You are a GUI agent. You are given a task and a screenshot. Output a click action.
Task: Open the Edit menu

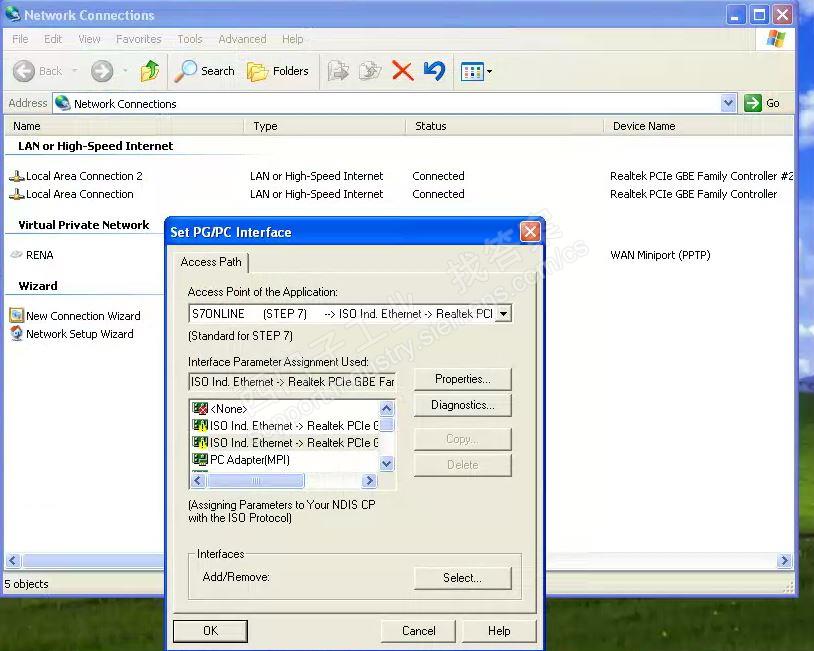[53, 39]
